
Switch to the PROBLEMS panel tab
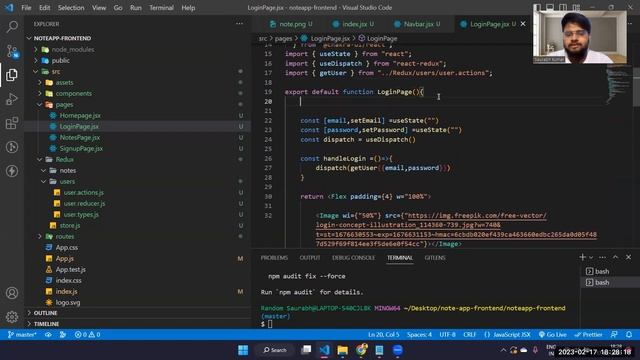(274, 258)
